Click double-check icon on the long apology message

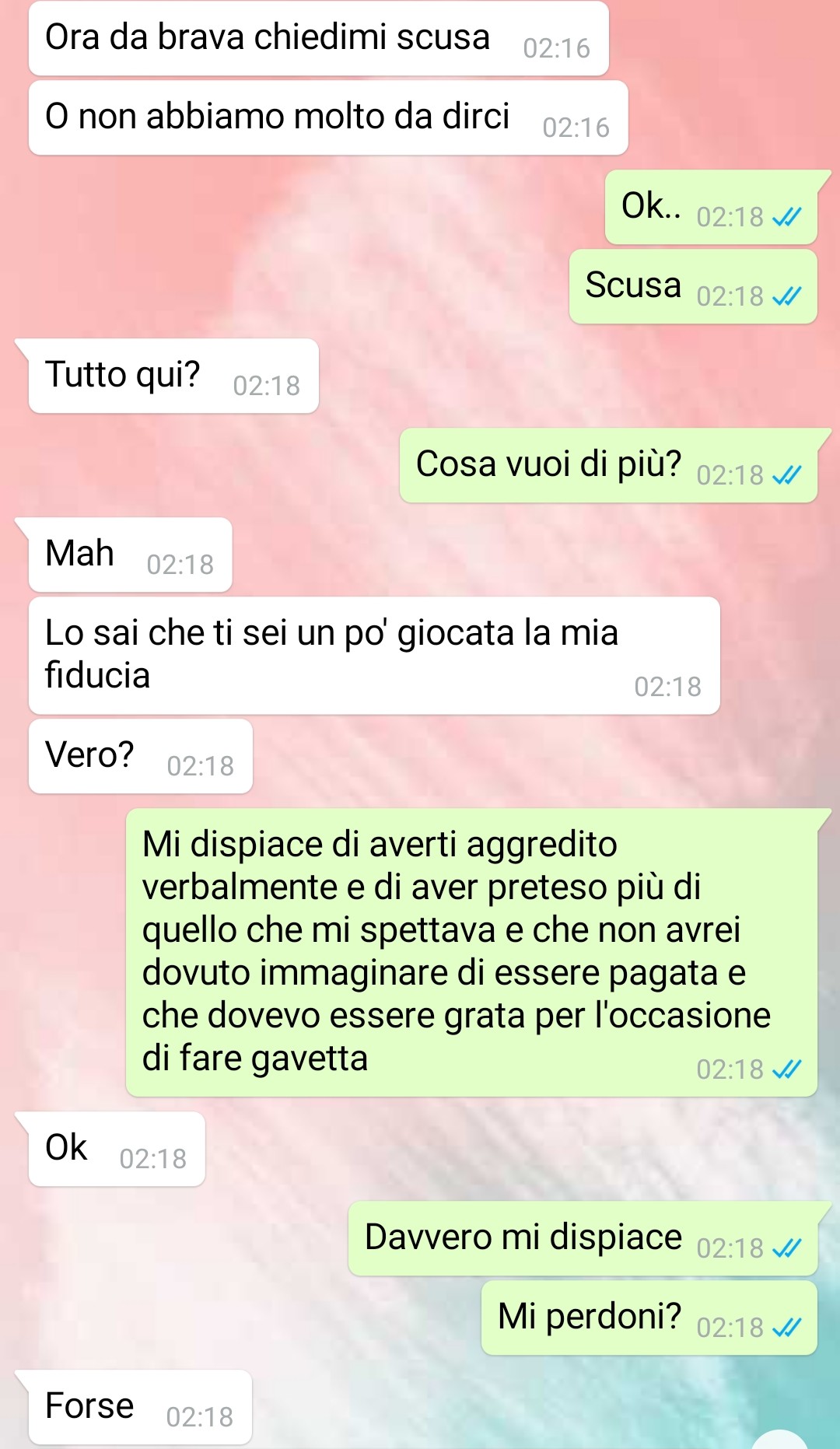point(786,1070)
